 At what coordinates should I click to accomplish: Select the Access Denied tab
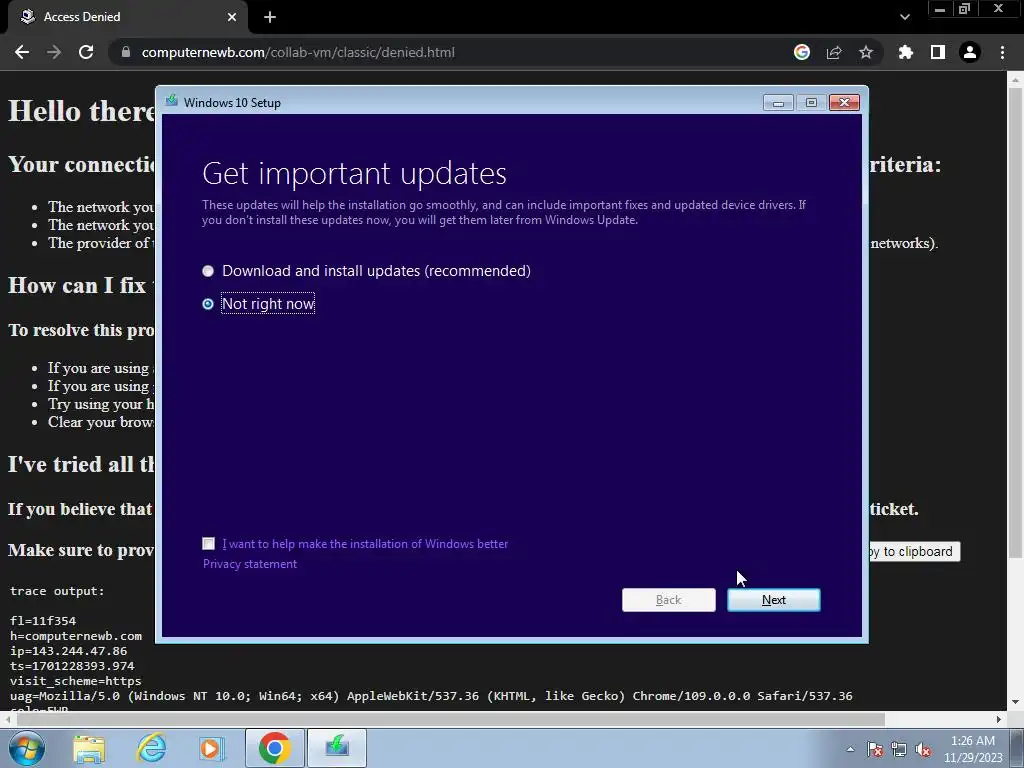[127, 17]
